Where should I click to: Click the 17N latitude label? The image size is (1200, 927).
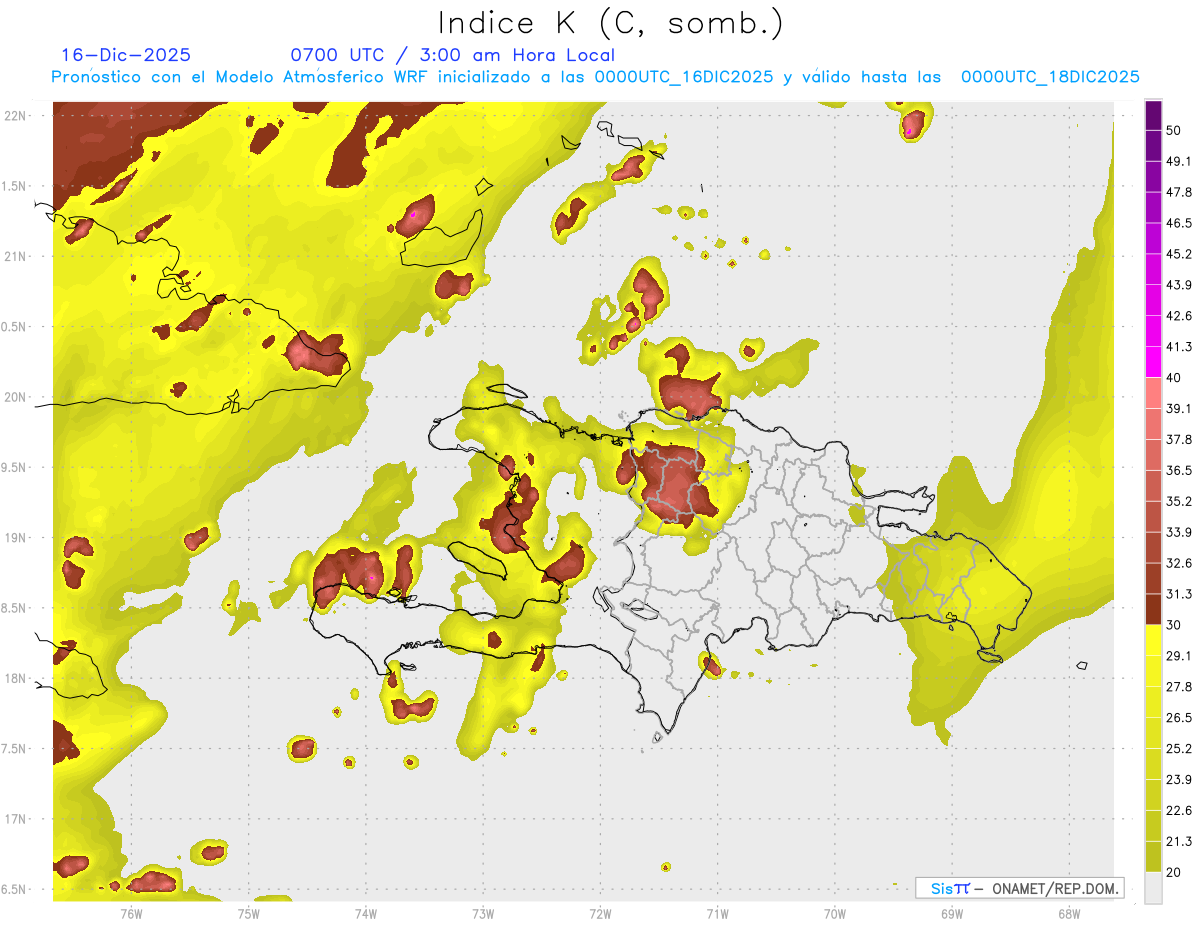click(x=16, y=819)
